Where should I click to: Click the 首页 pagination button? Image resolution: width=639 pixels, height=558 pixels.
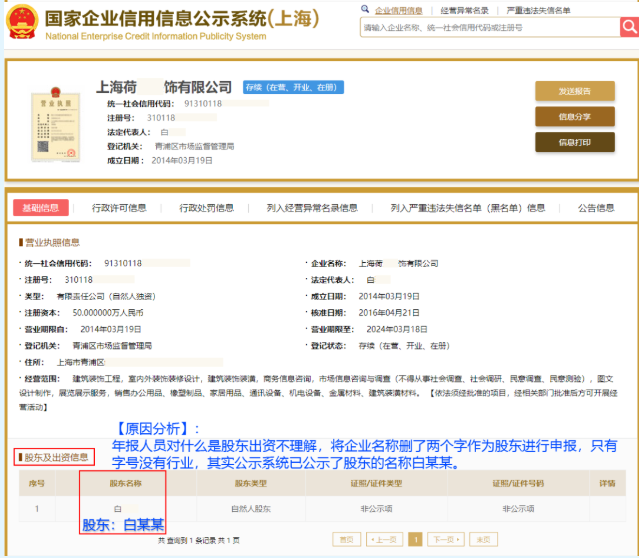(346, 540)
